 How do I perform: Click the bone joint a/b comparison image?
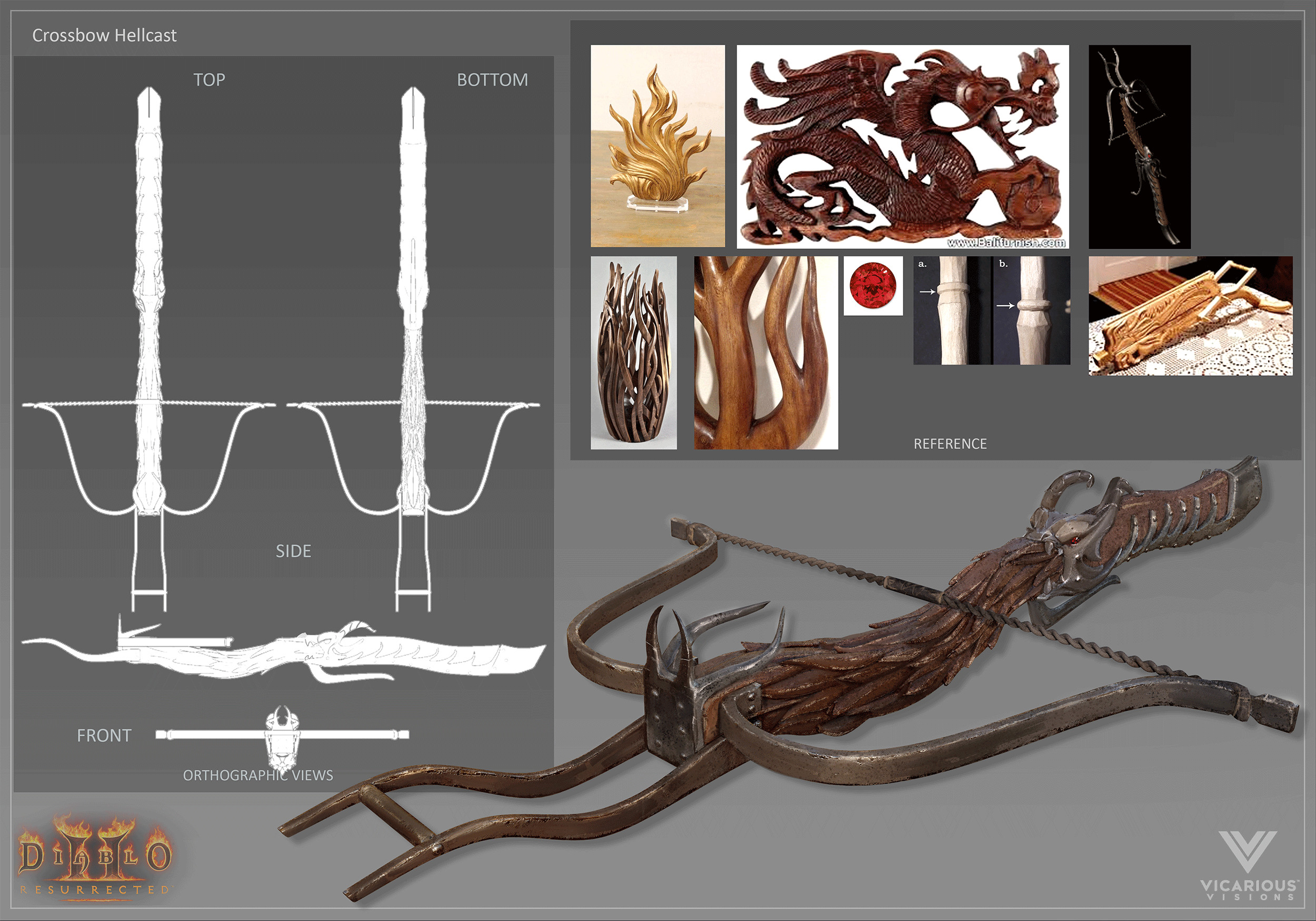tap(992, 310)
